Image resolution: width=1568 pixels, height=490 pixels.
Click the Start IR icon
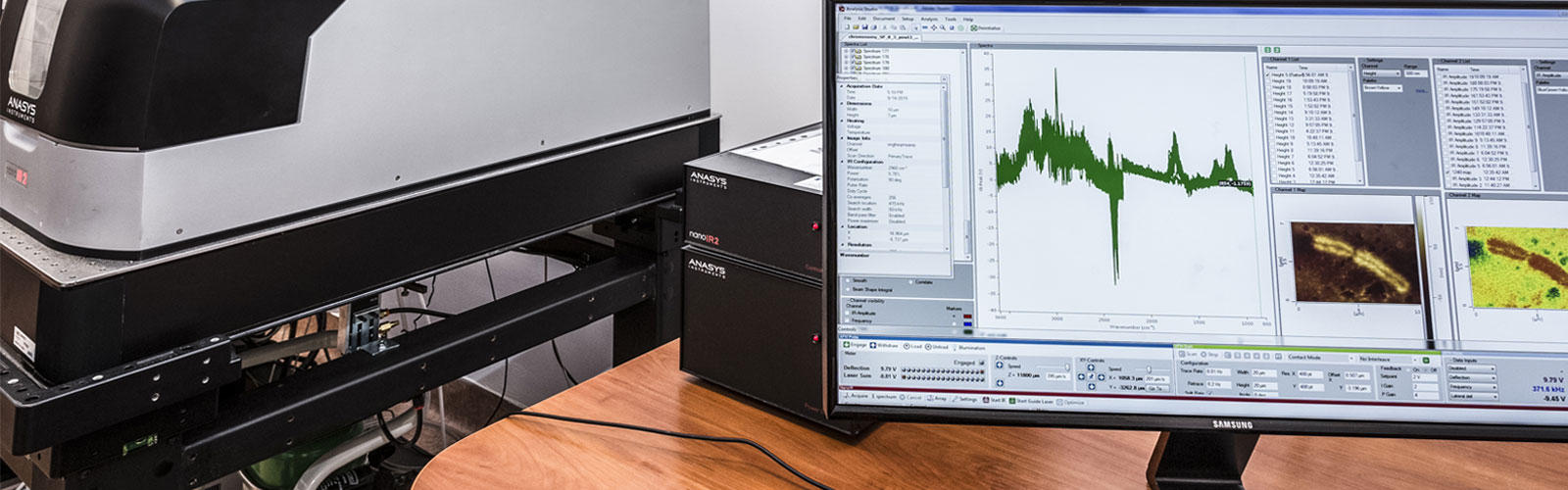[x=987, y=400]
